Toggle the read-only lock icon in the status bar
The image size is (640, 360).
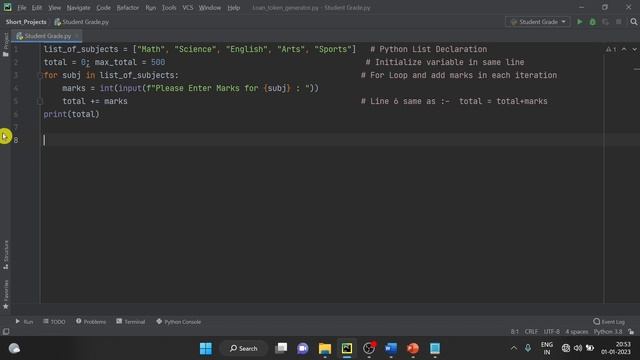point(631,332)
